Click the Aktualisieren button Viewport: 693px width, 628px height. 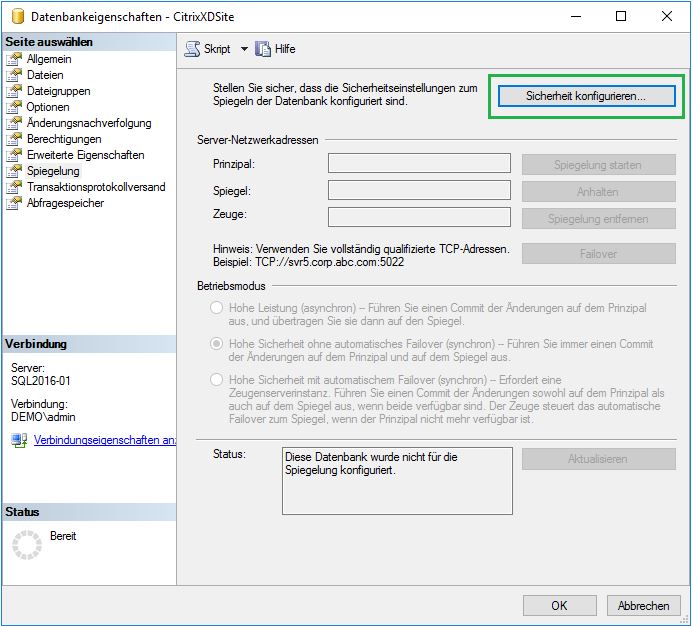(598, 459)
